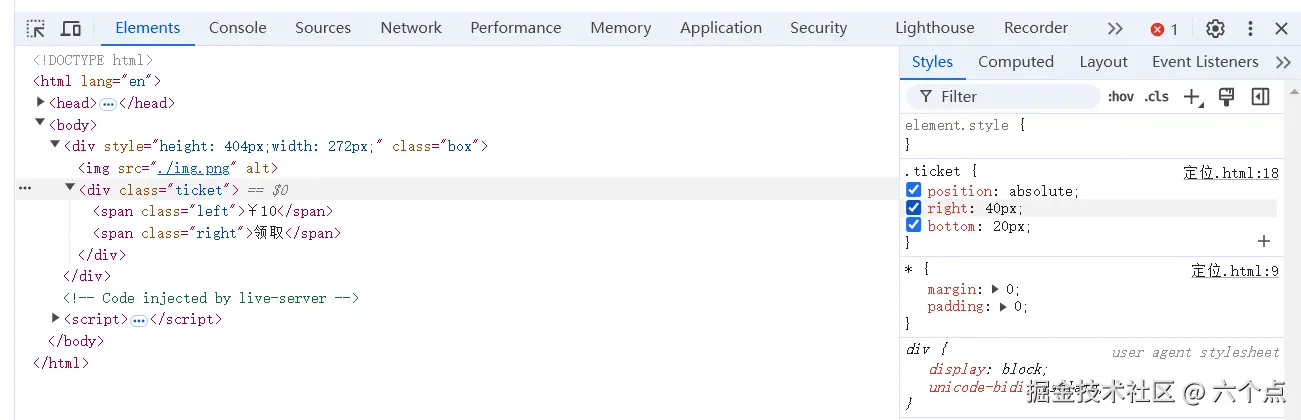Expand the head element node

tap(41, 102)
